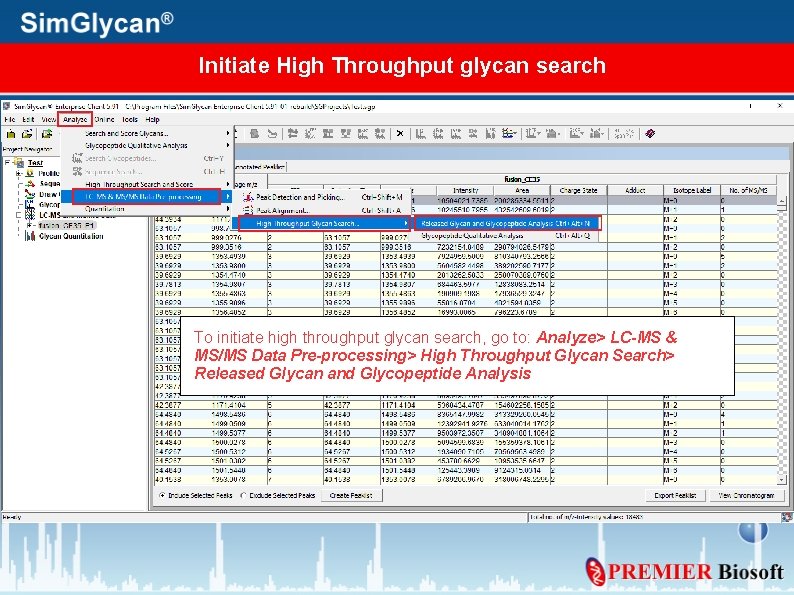
Task: Click the No. of MS/MS column header
Action: 748,190
